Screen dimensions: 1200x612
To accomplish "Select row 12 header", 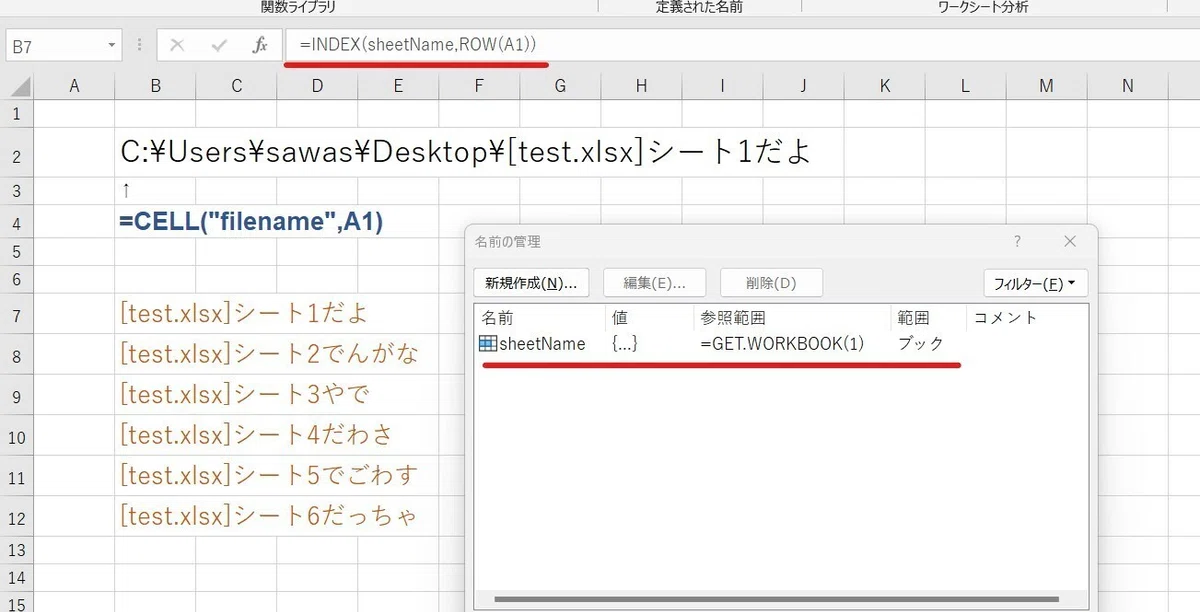I will click(x=17, y=517).
